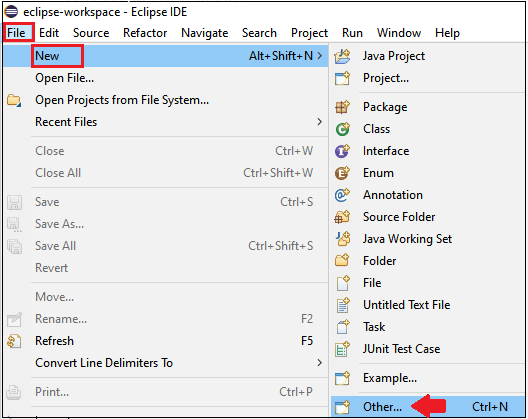Choose the purple Interface icon

coord(342,151)
